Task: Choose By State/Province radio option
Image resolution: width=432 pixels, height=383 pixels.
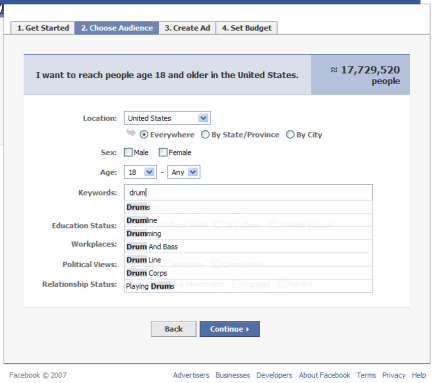Action: click(x=205, y=135)
